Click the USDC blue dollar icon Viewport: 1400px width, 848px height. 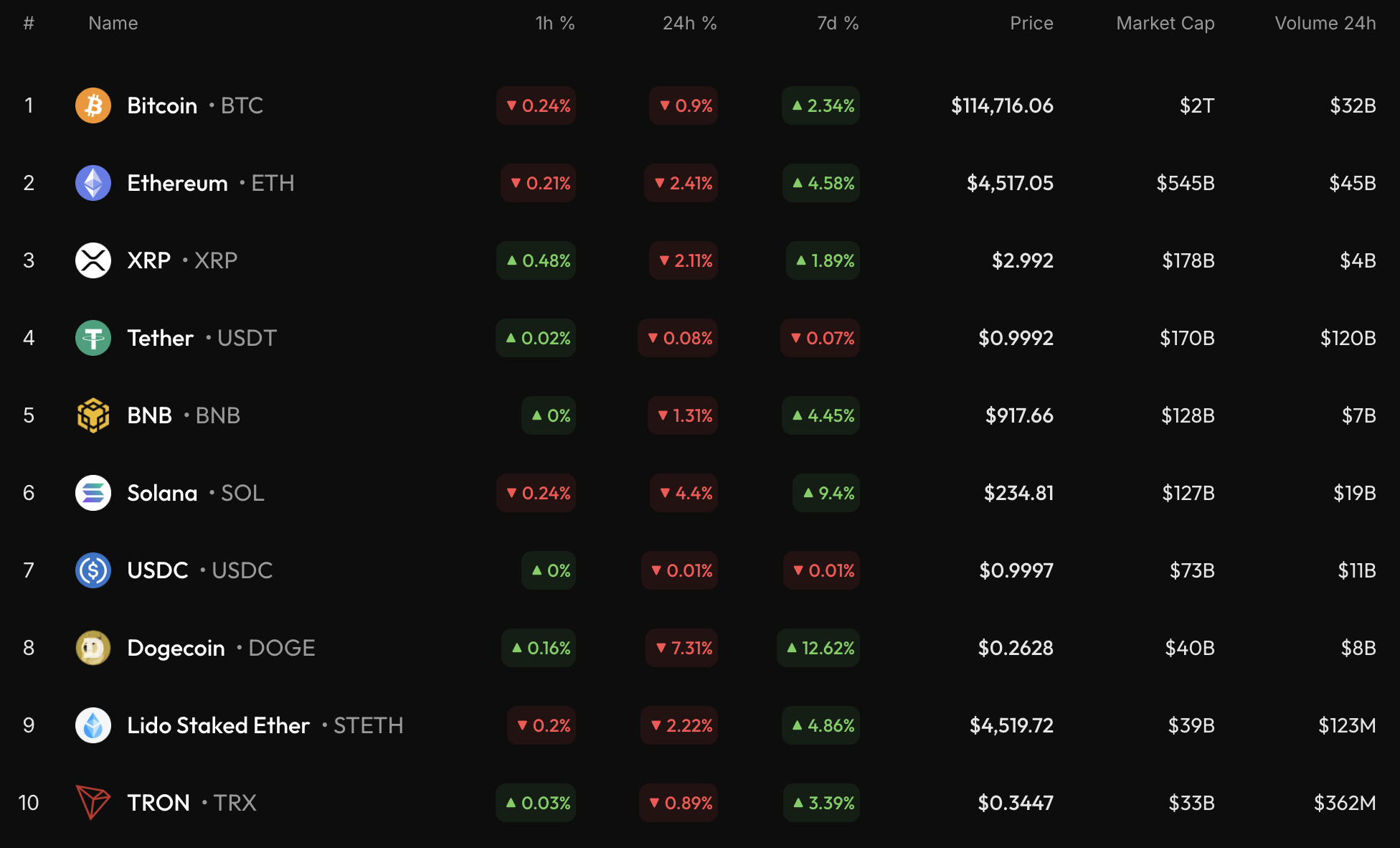93,570
